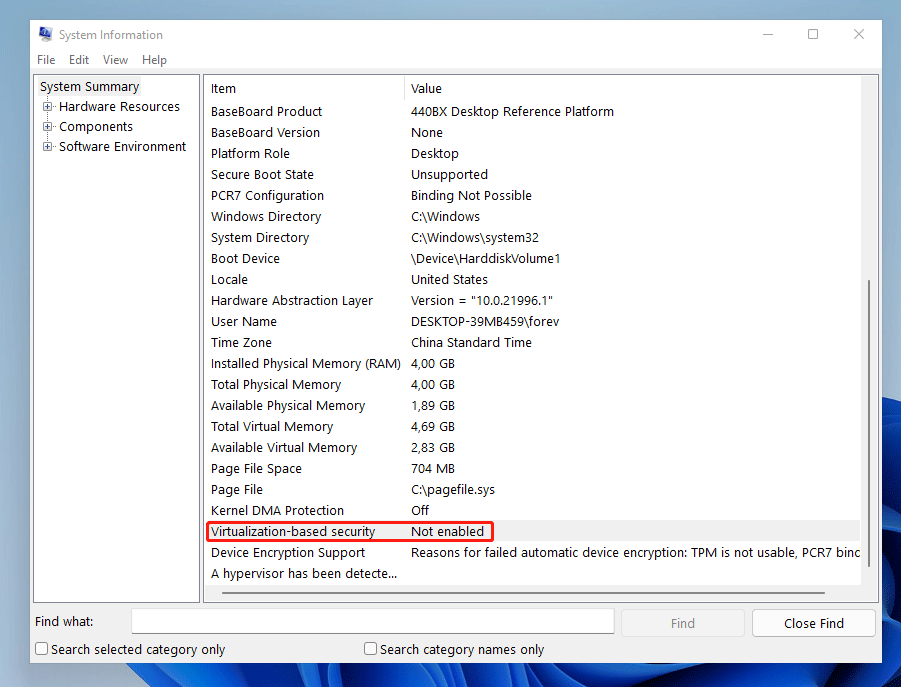Open the Help menu
The width and height of the screenshot is (901, 687).
[154, 60]
